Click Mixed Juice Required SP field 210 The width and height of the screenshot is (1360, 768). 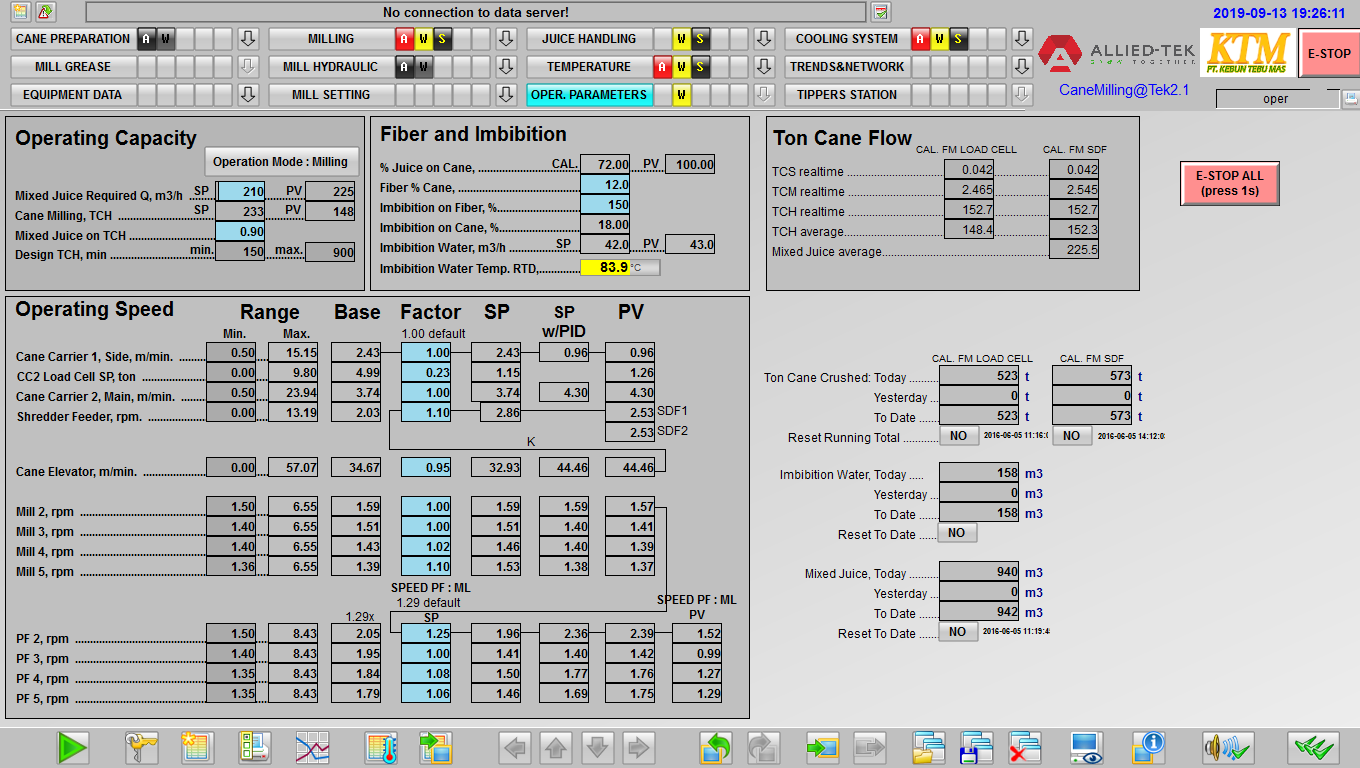pyautogui.click(x=241, y=191)
